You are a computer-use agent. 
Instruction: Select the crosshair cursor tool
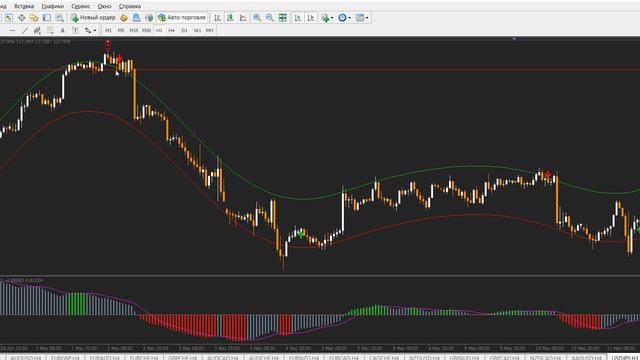click(x=21, y=18)
